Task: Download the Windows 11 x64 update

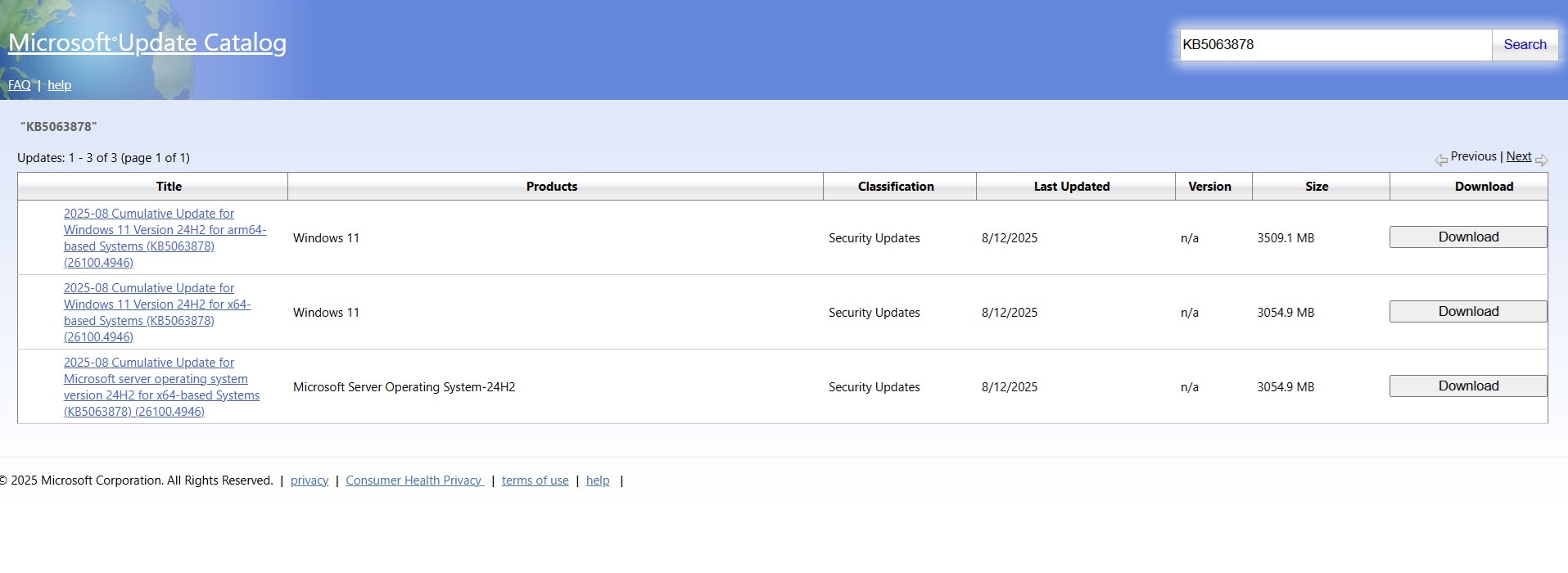Action: coord(1468,312)
